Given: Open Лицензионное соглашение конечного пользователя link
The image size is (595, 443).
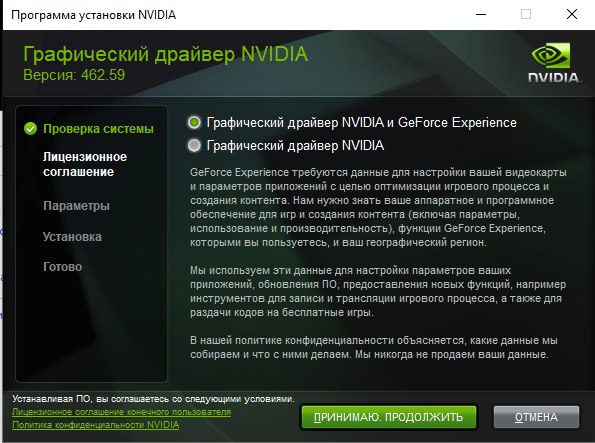Looking at the screenshot, I should coord(121,412).
